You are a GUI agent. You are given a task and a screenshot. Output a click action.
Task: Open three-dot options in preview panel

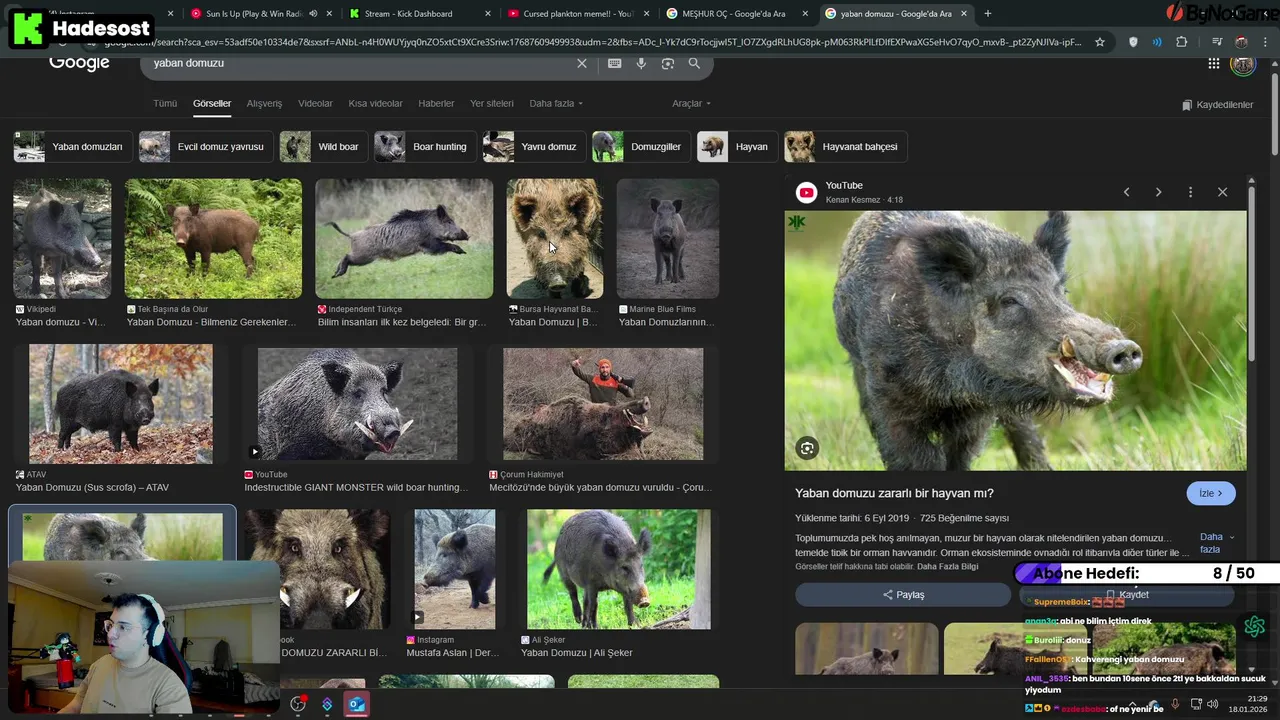point(1190,192)
